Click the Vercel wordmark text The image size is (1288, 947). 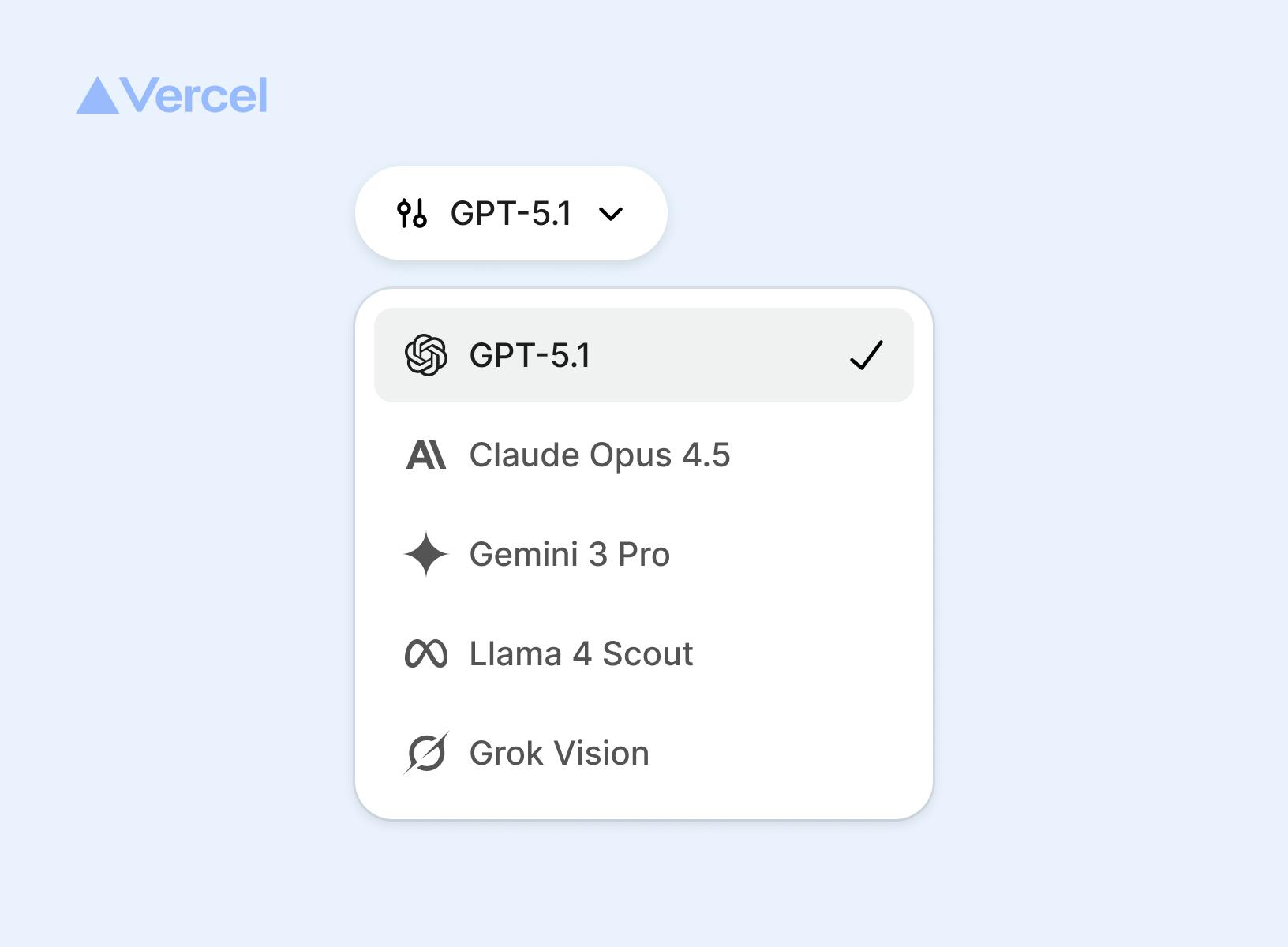tap(194, 96)
